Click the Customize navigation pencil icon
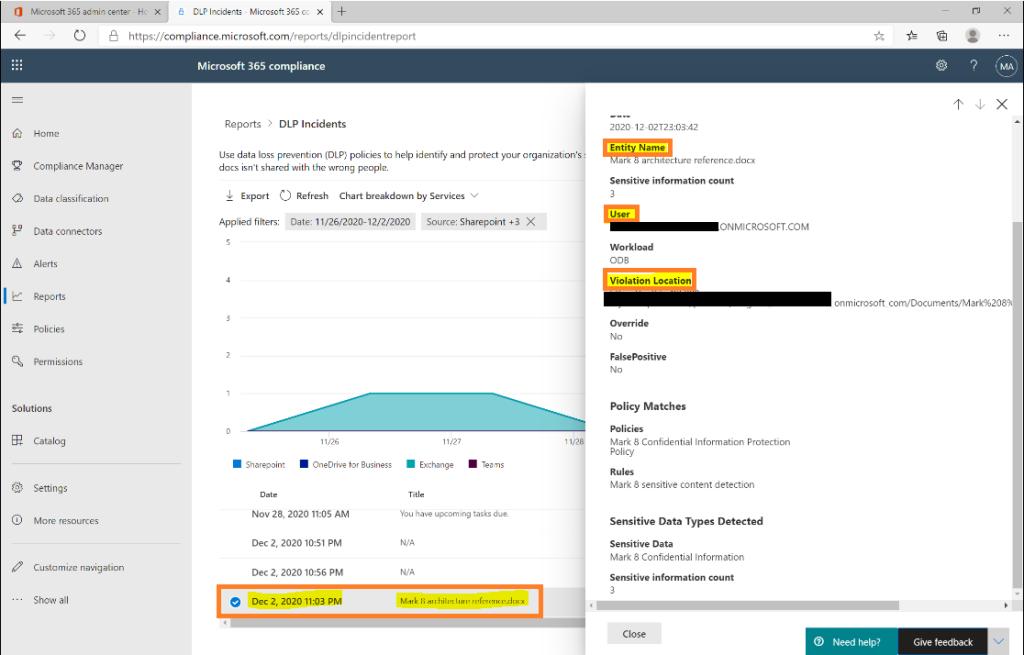 [18, 567]
